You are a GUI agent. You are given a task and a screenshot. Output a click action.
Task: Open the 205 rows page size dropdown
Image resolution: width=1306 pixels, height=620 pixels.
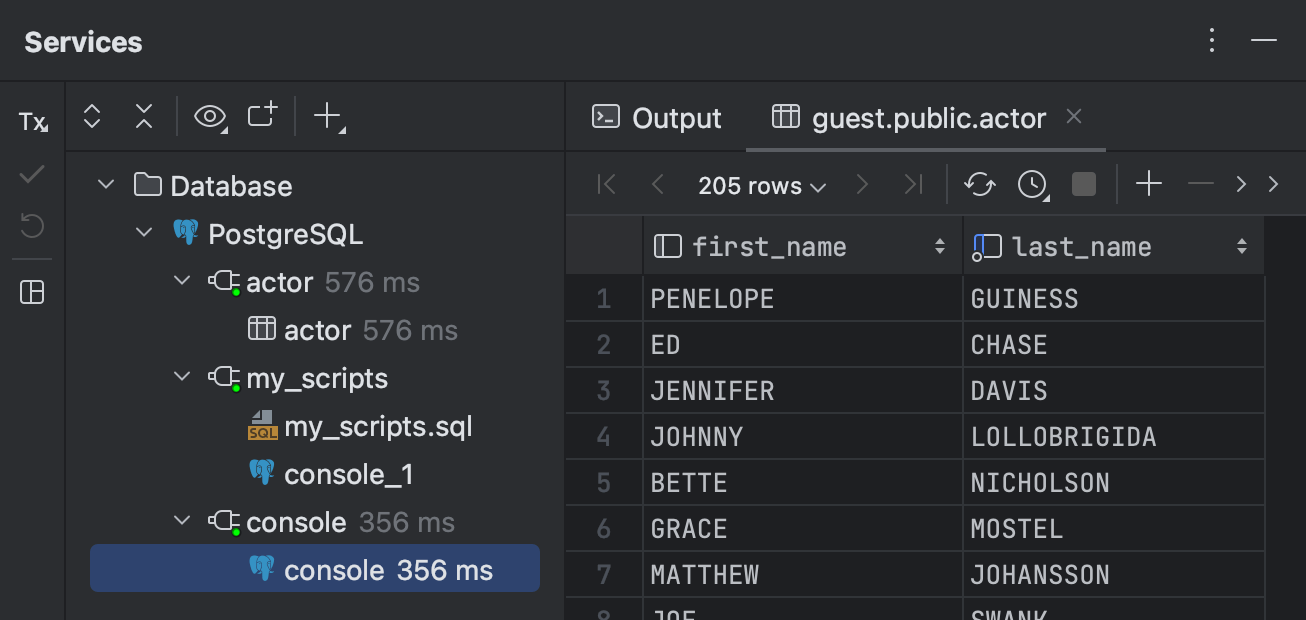click(762, 185)
